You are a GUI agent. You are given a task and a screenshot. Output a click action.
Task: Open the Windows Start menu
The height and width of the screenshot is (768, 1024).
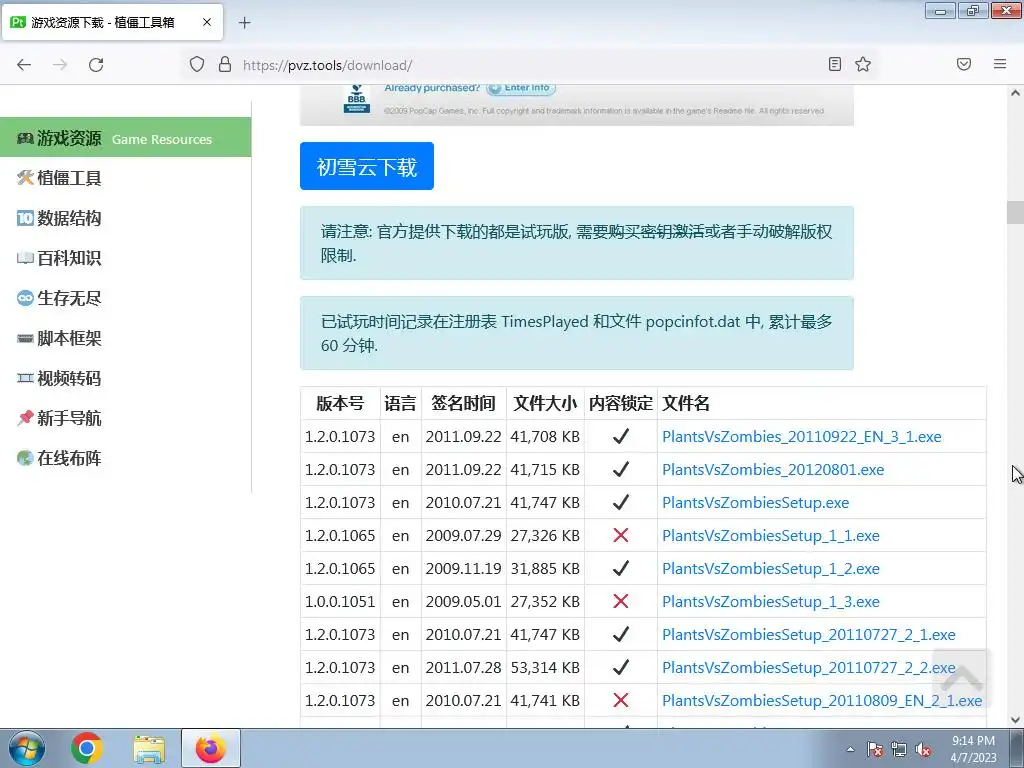coord(26,748)
